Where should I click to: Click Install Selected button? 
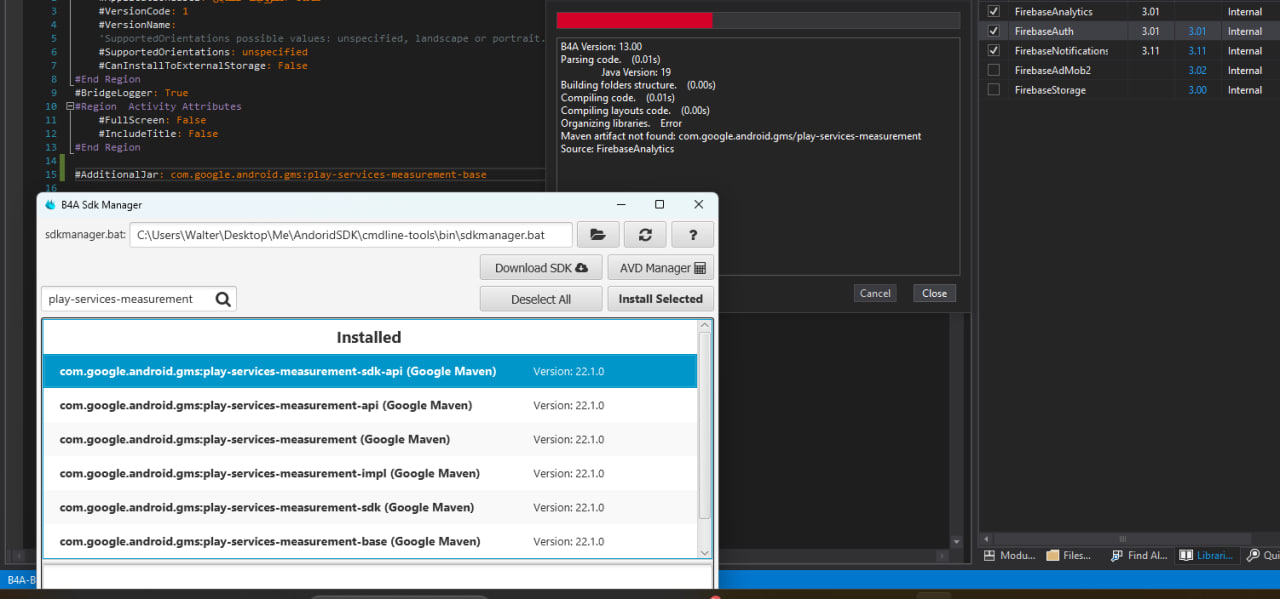[x=660, y=299]
